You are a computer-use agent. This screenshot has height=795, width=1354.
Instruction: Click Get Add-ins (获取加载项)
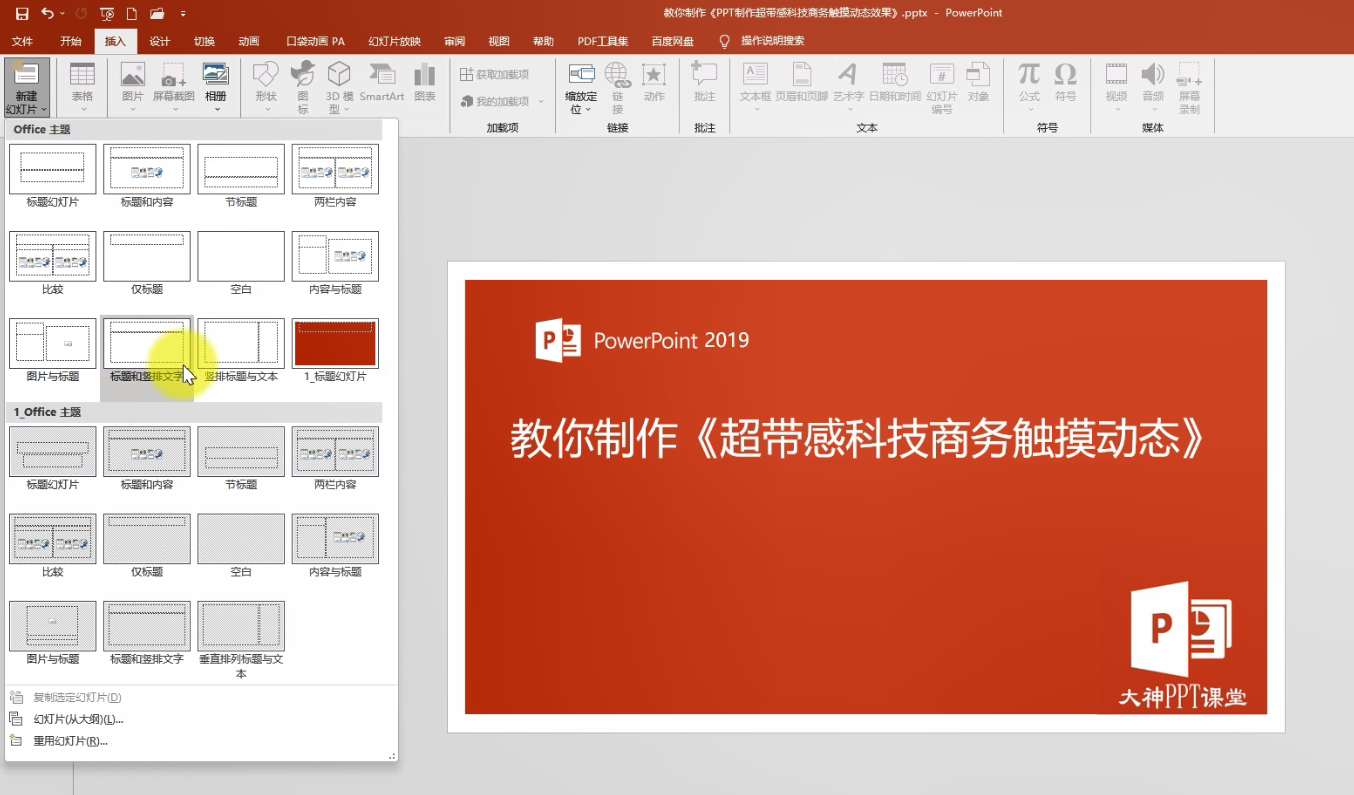[495, 75]
